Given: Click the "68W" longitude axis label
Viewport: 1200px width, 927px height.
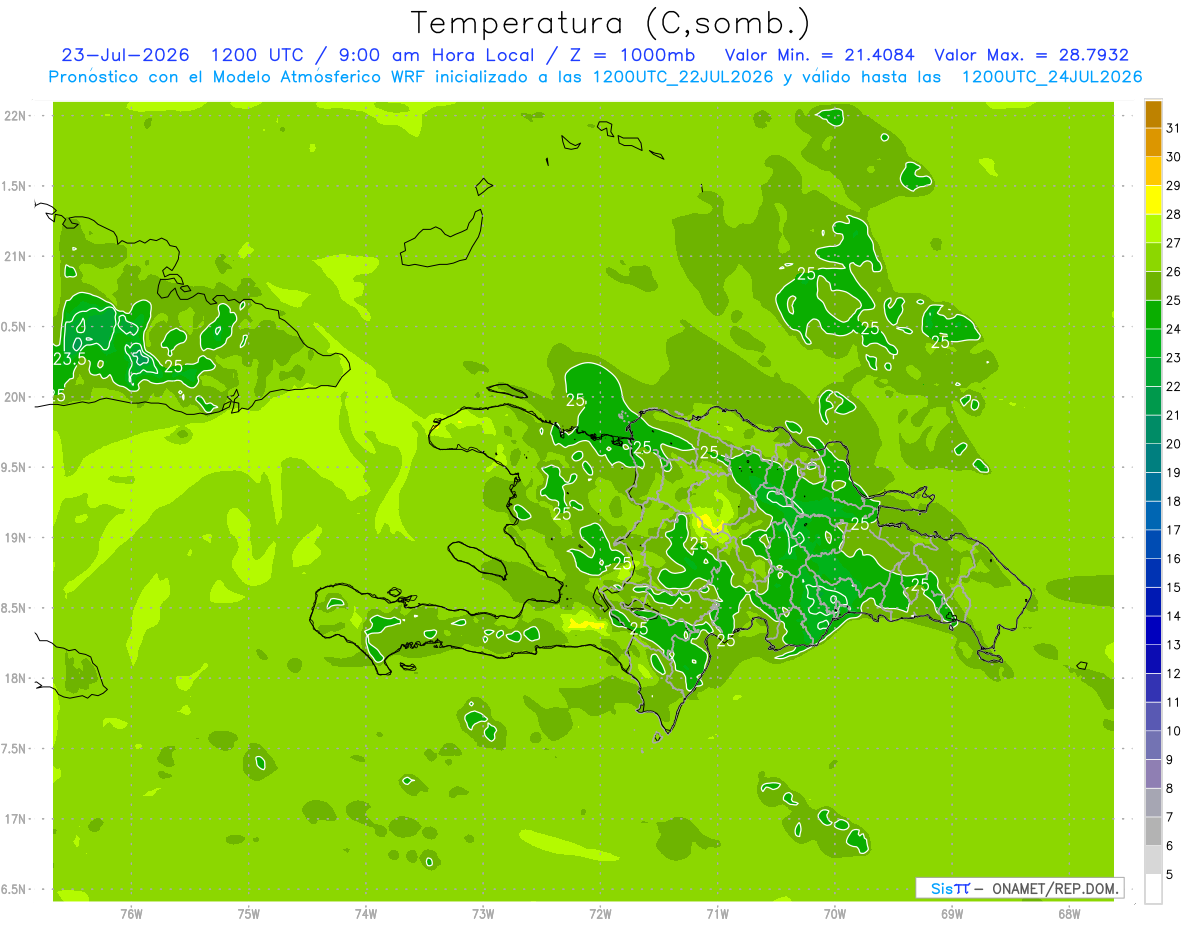Looking at the screenshot, I should (x=1069, y=913).
